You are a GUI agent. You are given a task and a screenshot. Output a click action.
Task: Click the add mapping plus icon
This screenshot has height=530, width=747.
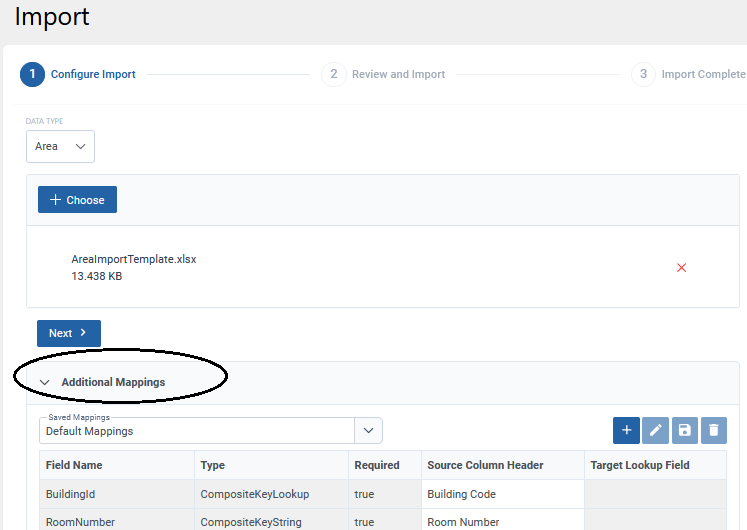pyautogui.click(x=626, y=430)
